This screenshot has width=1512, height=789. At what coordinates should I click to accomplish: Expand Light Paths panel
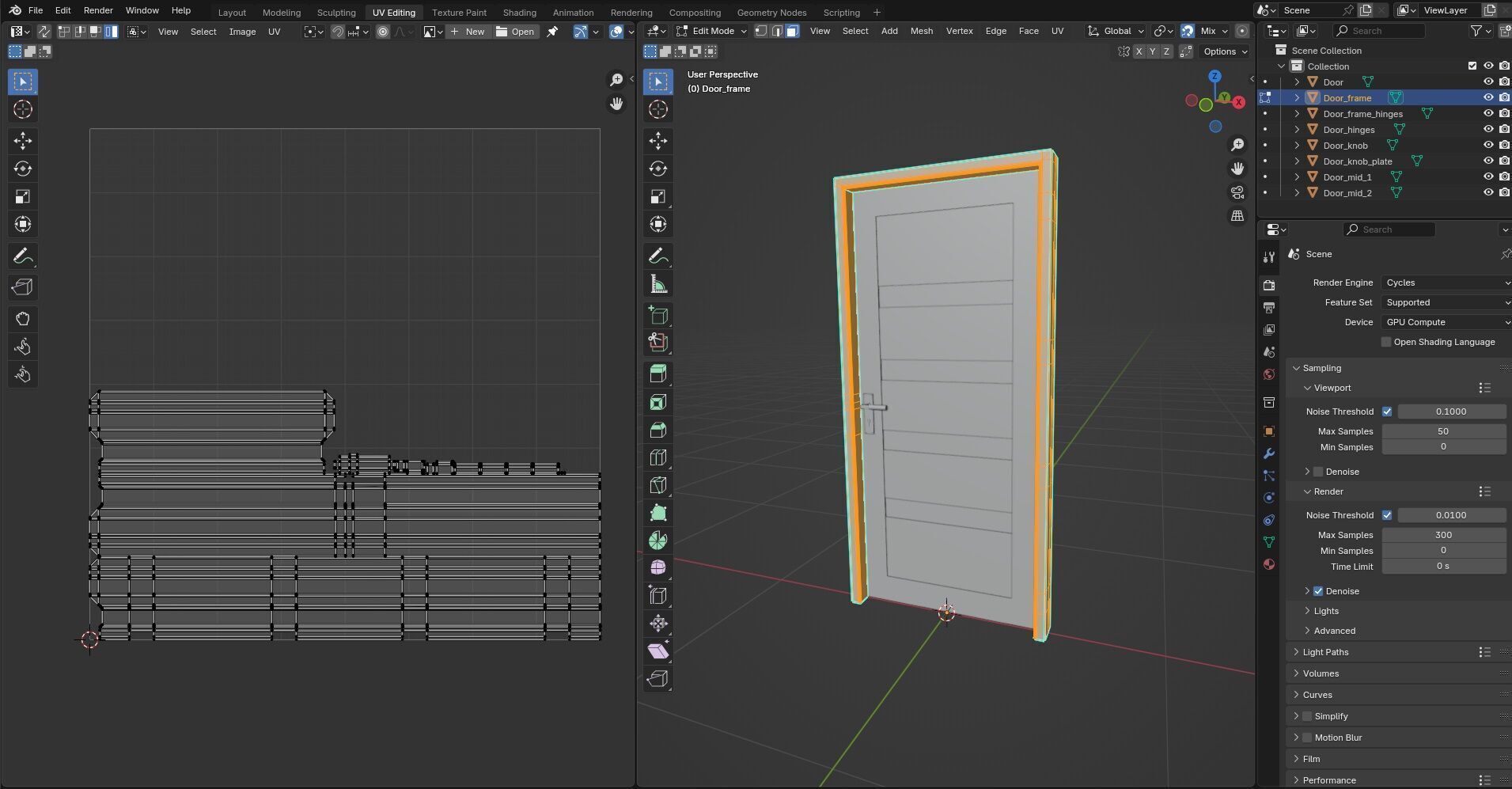[x=1325, y=652]
